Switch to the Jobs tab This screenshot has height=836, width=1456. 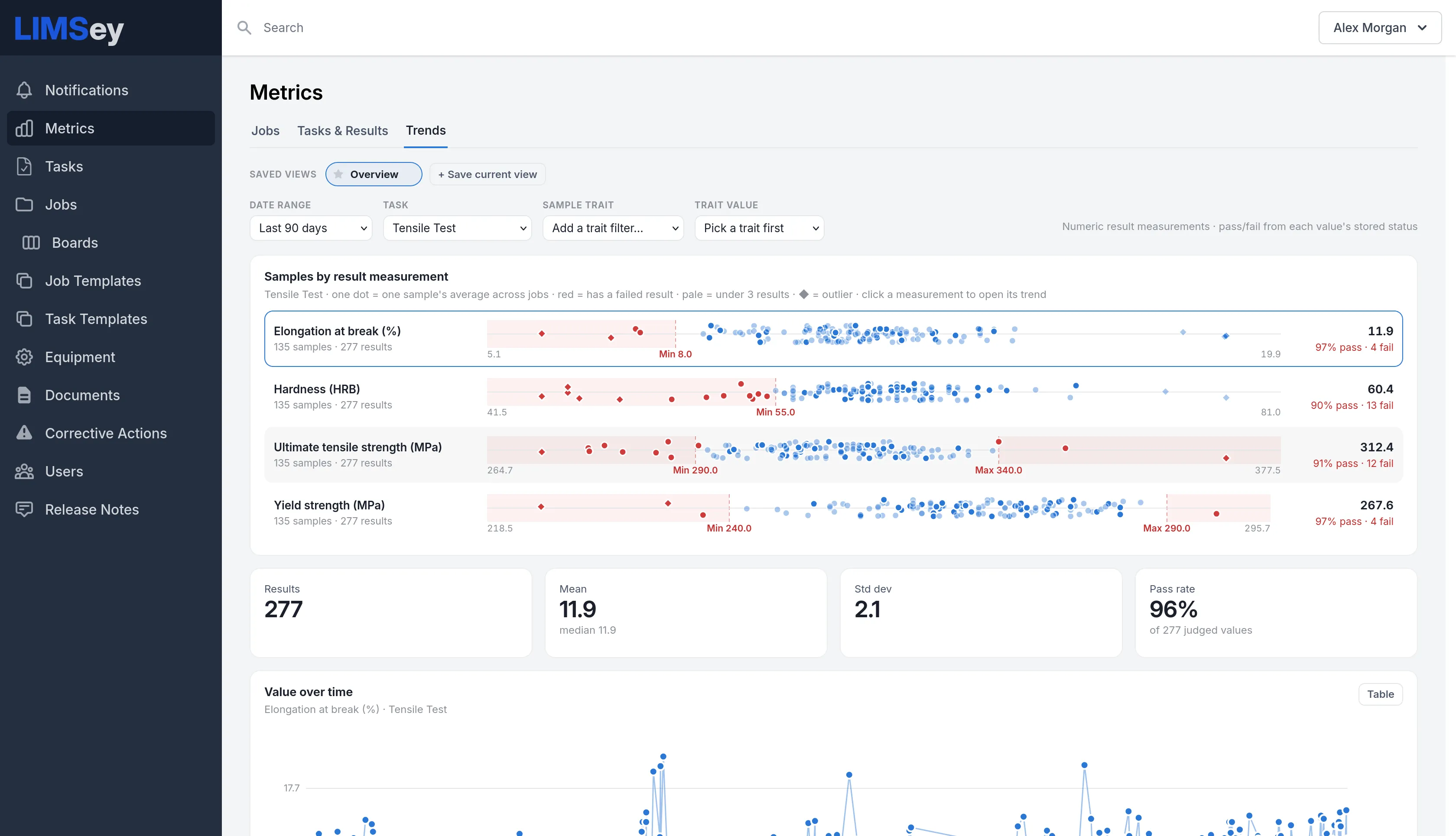tap(265, 131)
